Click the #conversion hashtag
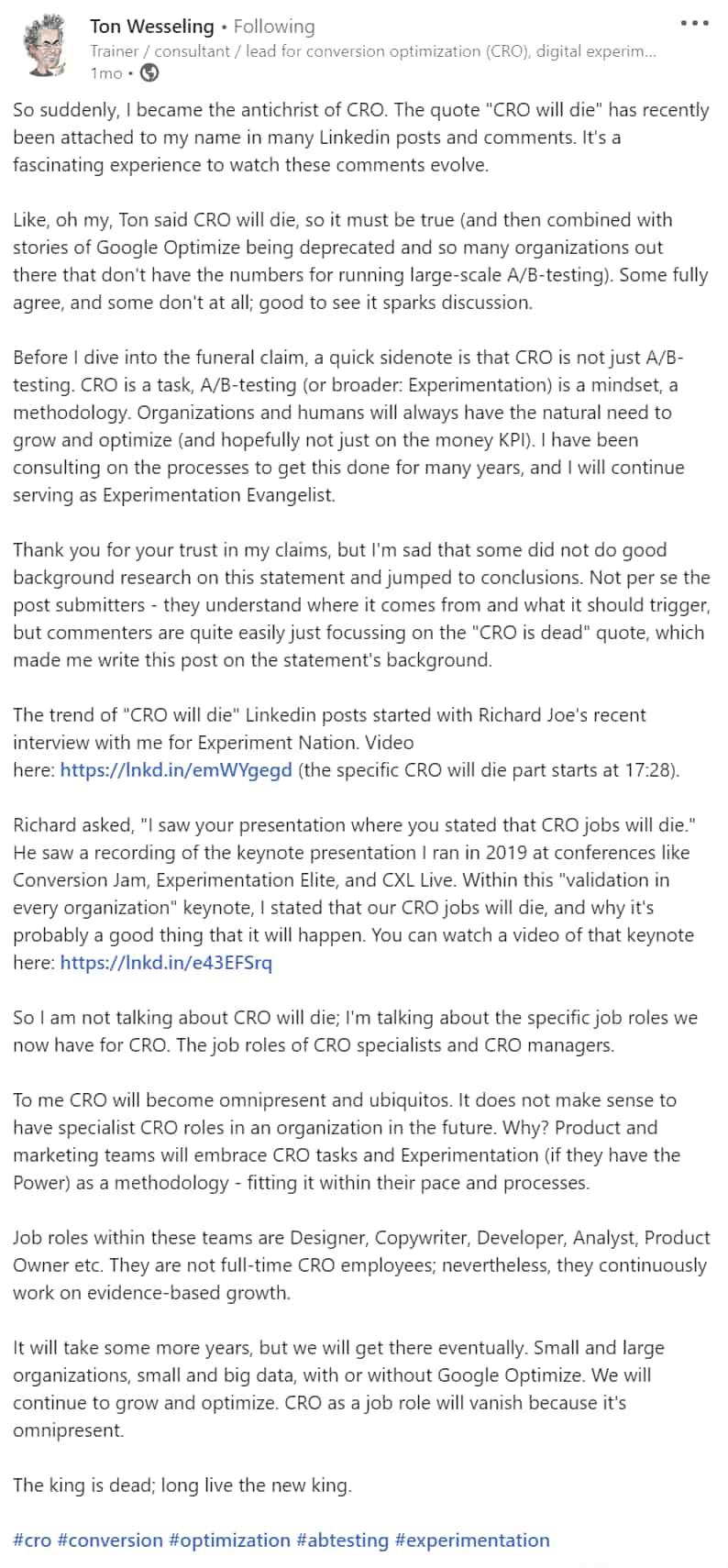 (x=110, y=1540)
